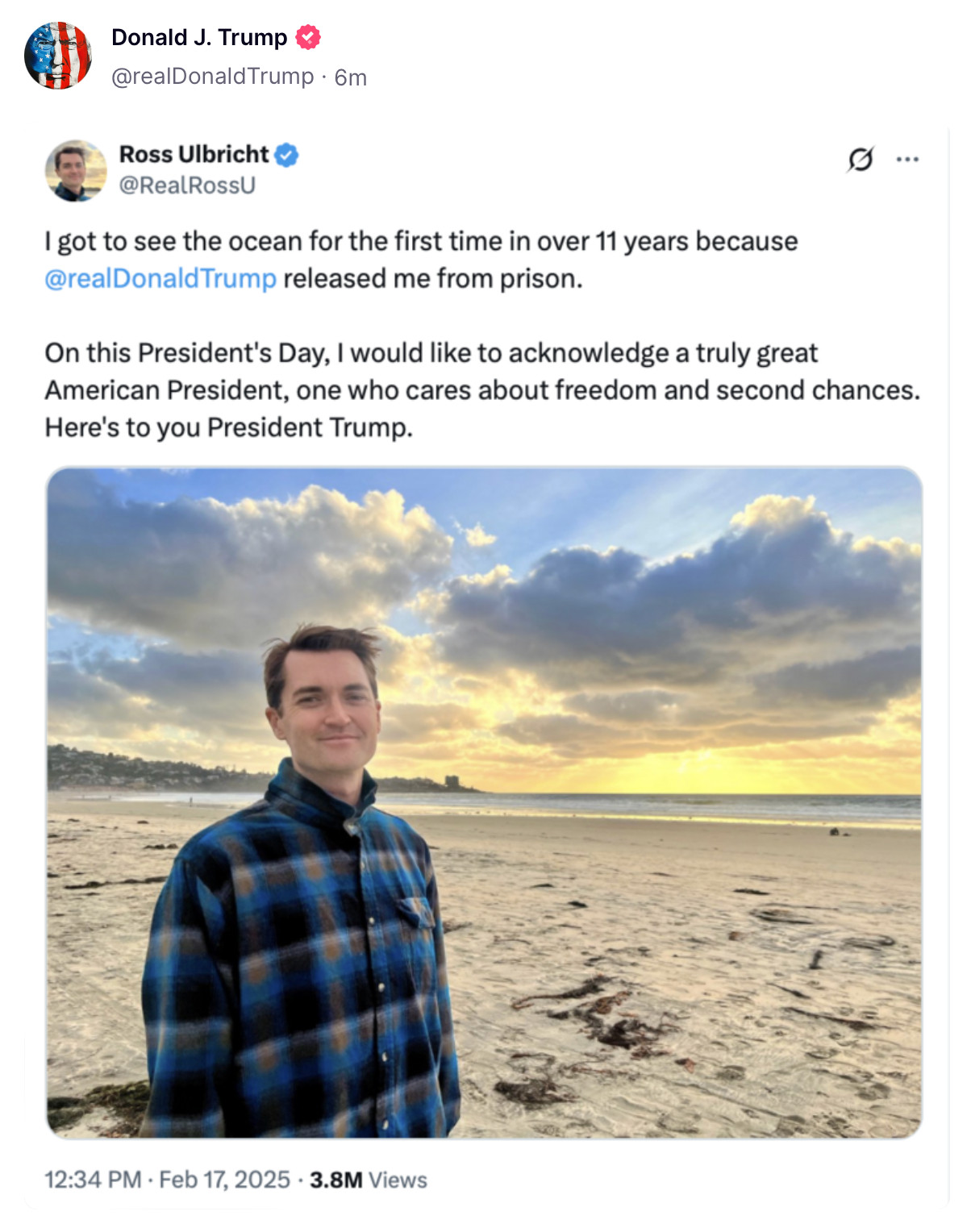Click the Ross Ulbricht display name
This screenshot has width=971, height=1232.
(x=194, y=154)
